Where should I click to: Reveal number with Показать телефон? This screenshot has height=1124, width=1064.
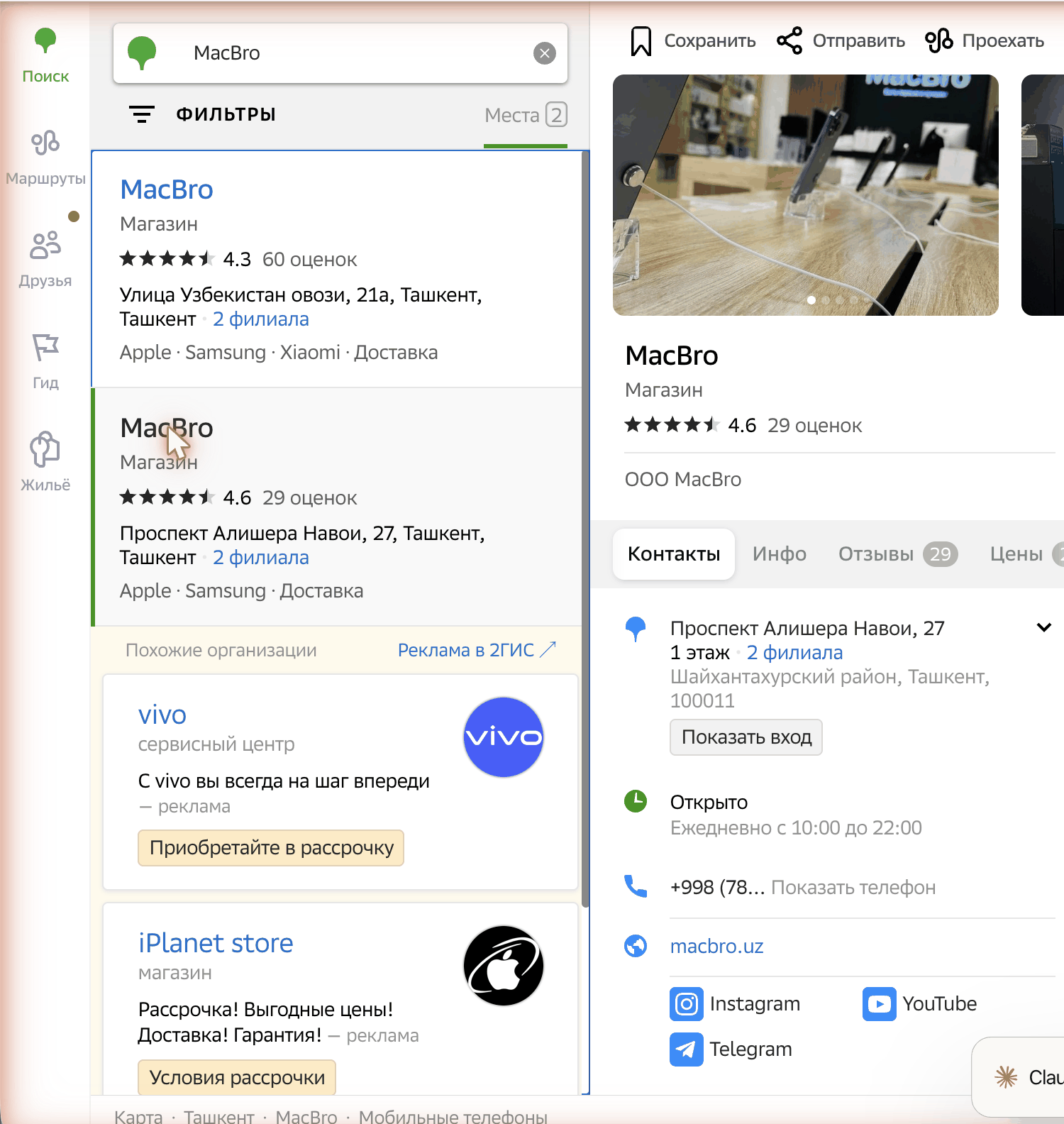[853, 888]
